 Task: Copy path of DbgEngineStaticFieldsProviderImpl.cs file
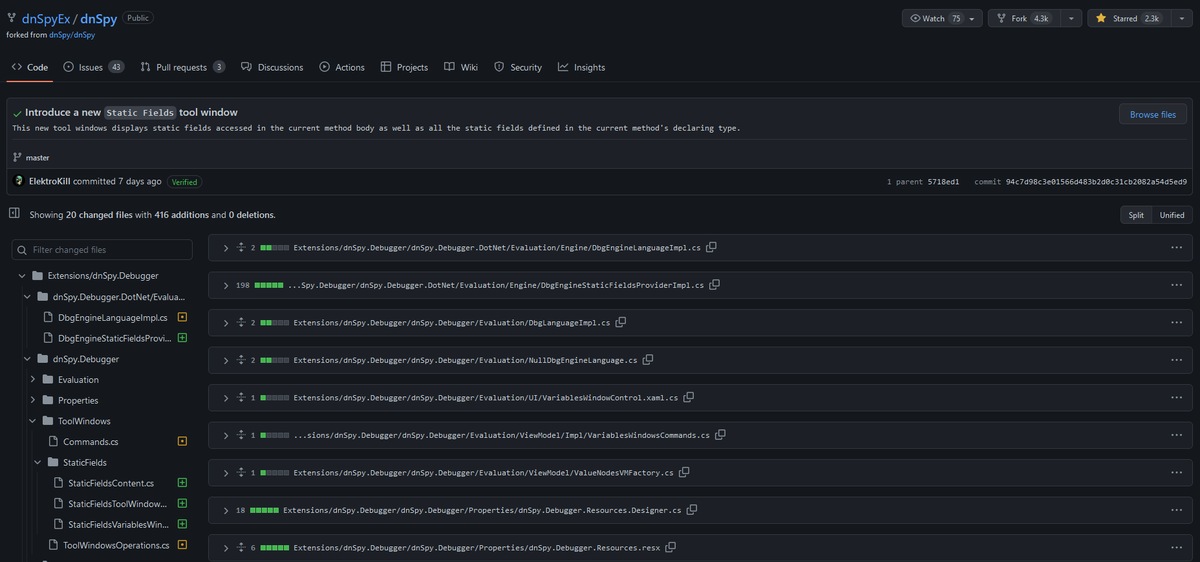(x=715, y=285)
